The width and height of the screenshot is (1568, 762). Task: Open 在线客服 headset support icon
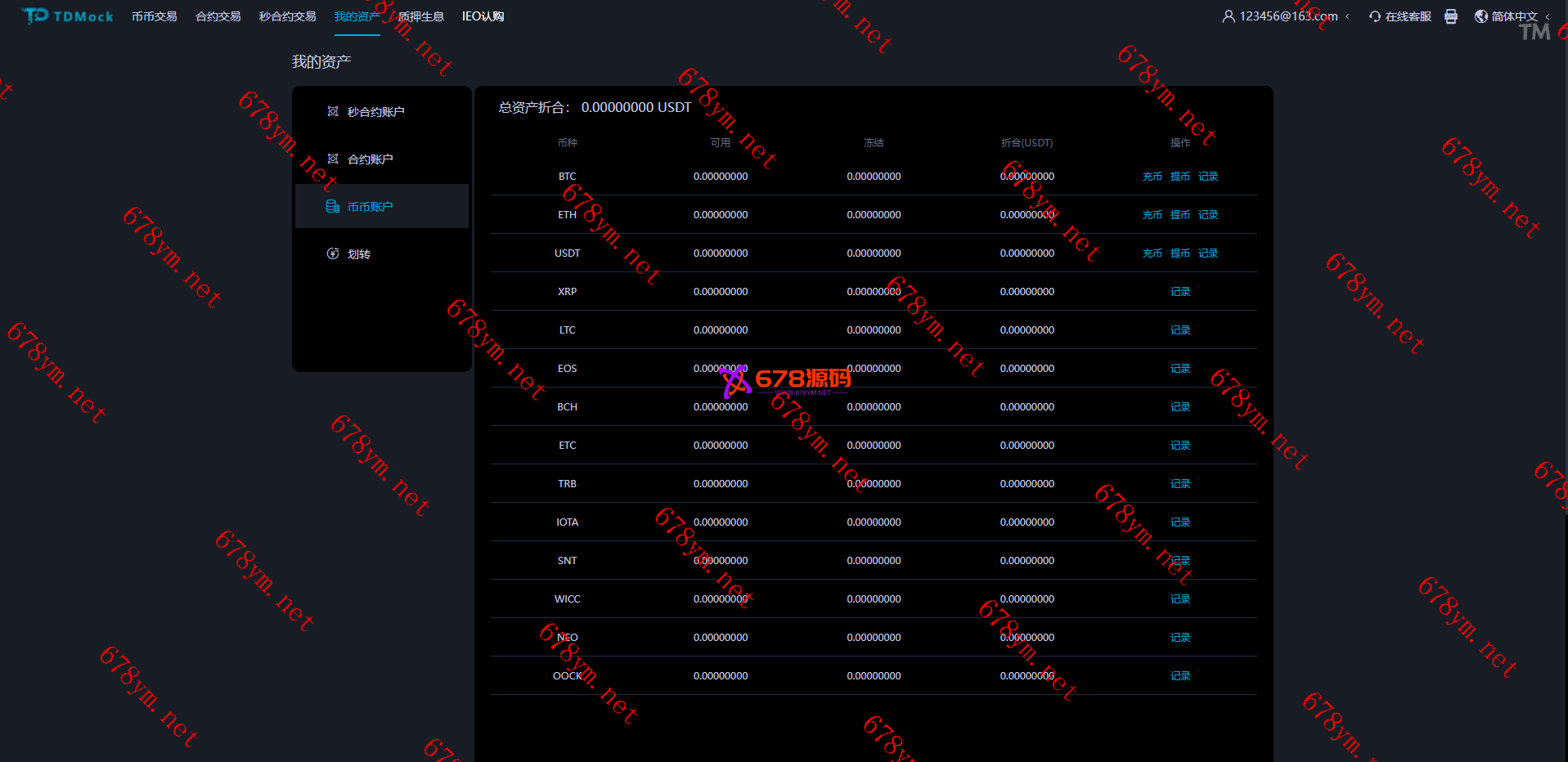click(1375, 16)
